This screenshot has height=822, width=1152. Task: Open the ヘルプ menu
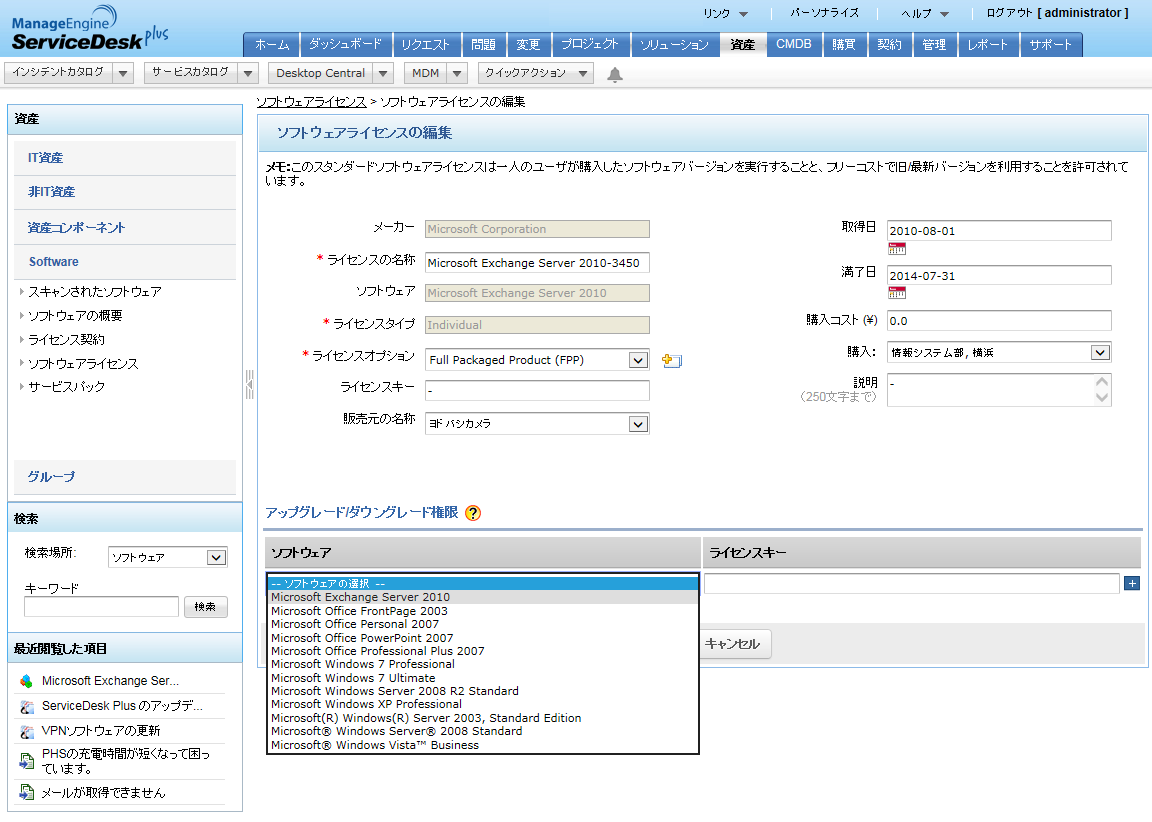(x=925, y=13)
